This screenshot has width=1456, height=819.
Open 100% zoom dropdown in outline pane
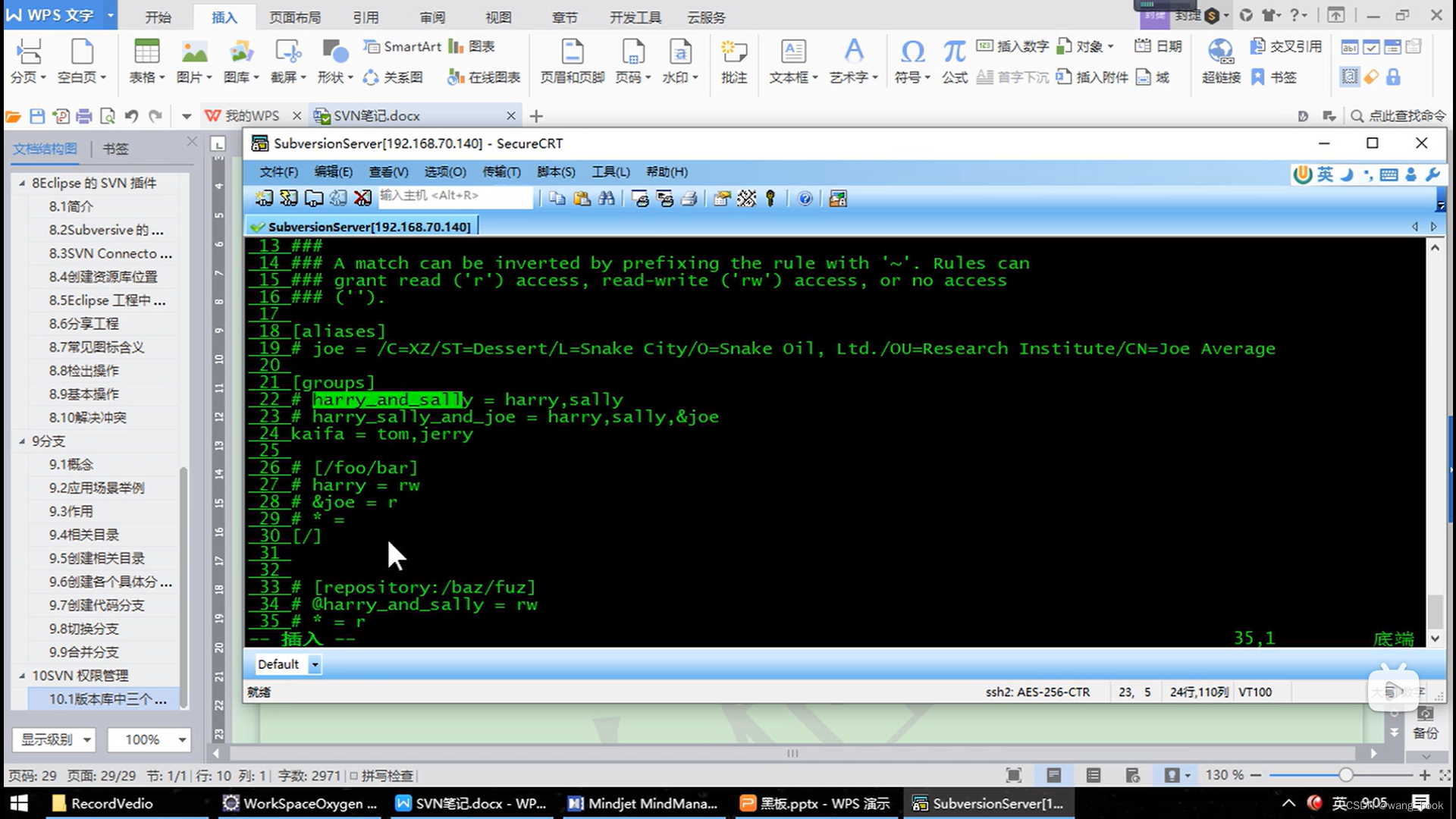click(149, 739)
